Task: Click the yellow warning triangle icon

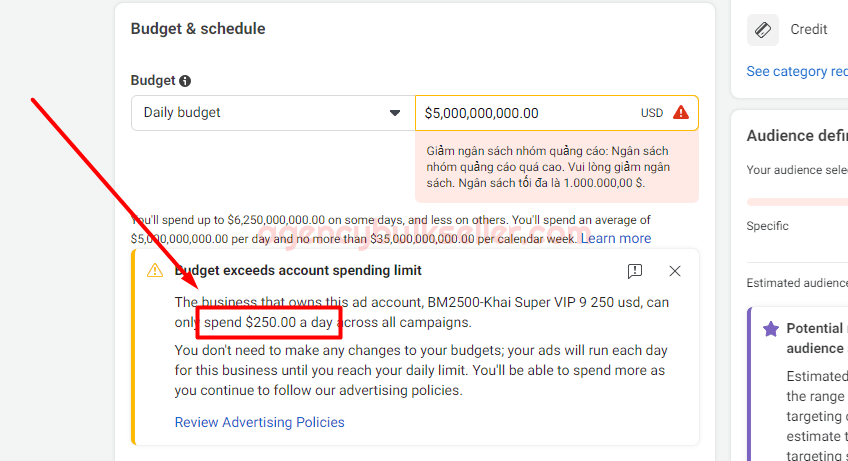Action: pyautogui.click(x=155, y=271)
